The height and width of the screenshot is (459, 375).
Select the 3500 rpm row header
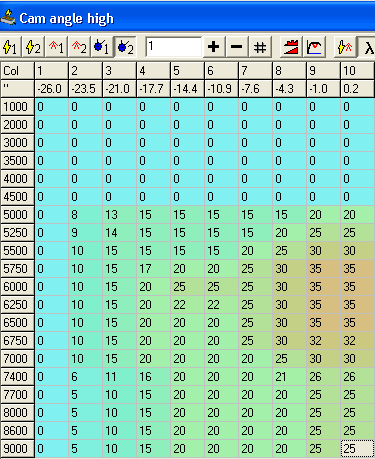[17, 161]
